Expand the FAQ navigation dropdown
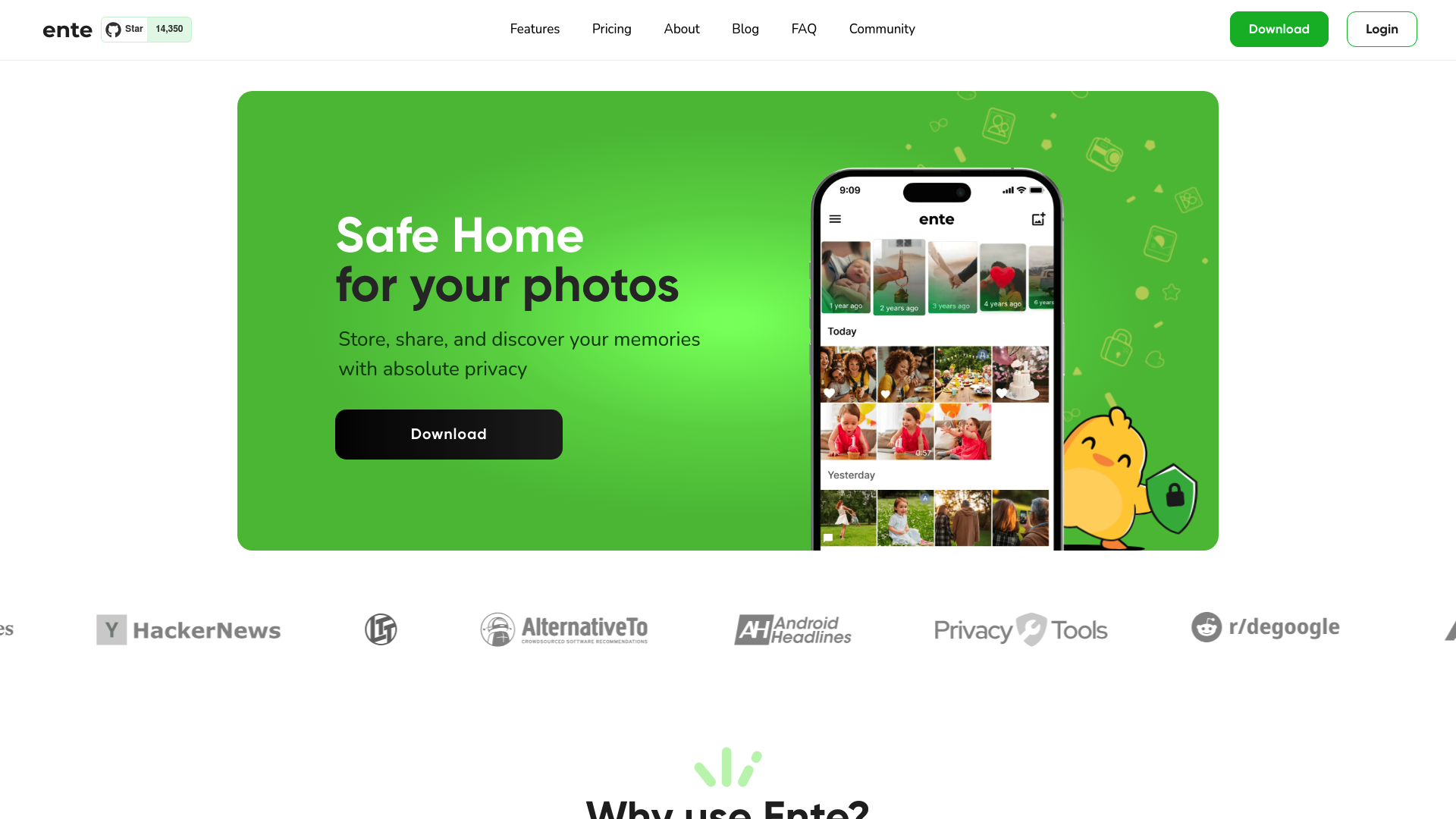 (x=804, y=29)
